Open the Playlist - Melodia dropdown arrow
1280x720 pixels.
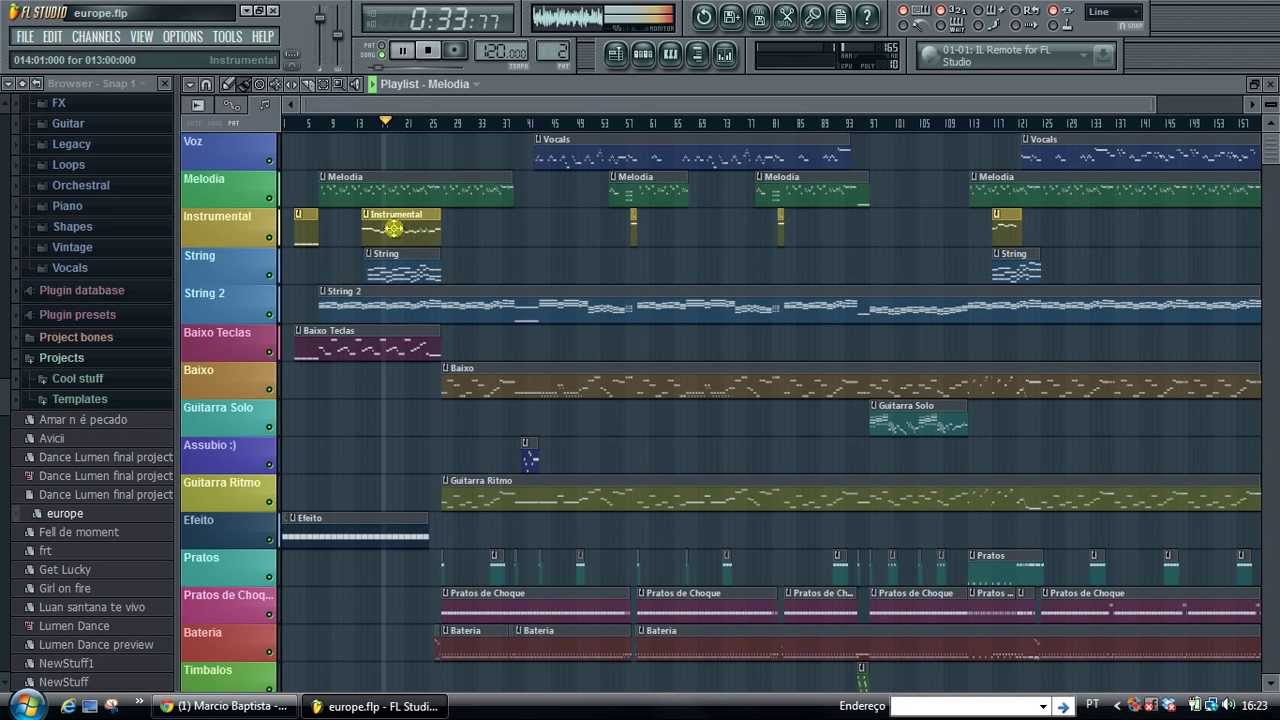click(x=477, y=85)
